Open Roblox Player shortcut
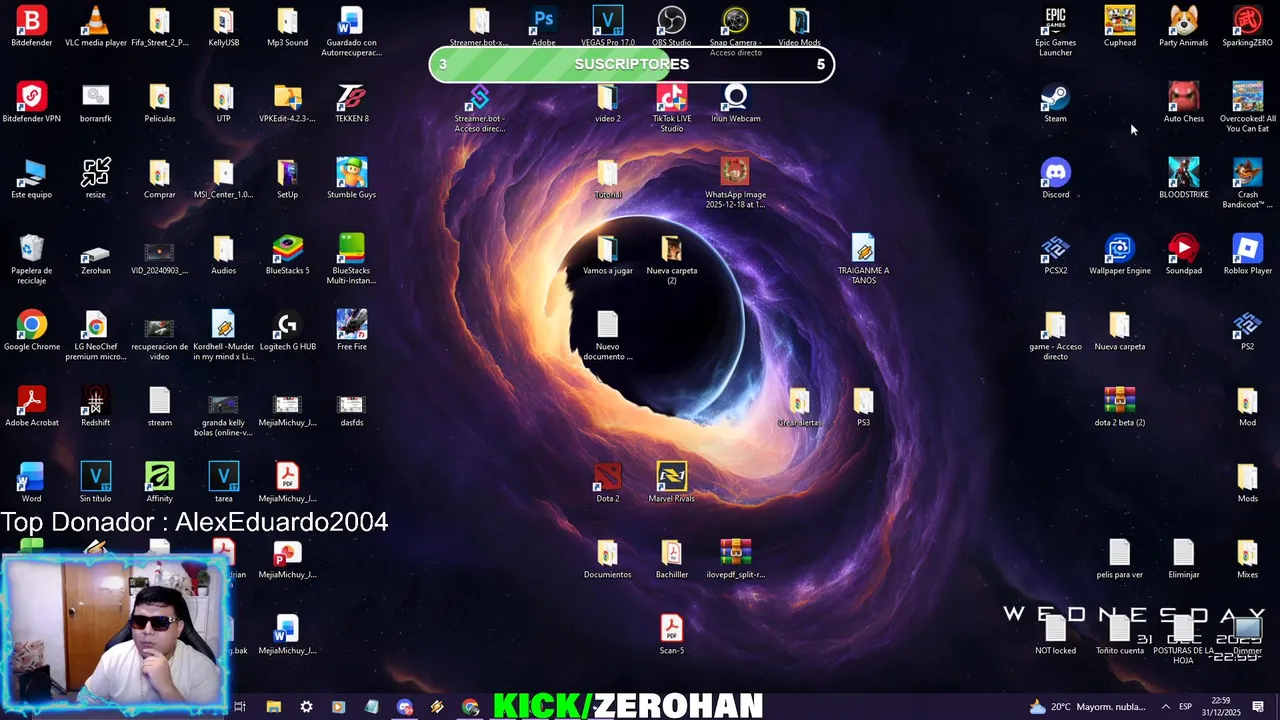 [1248, 255]
